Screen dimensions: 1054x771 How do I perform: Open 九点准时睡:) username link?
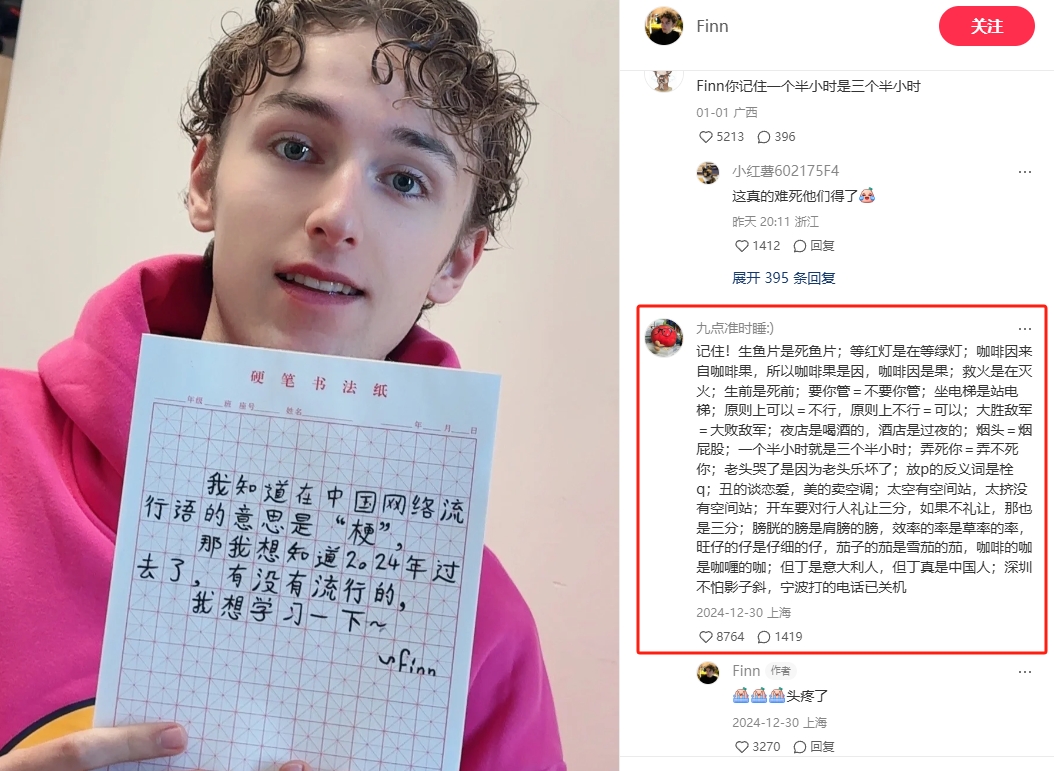point(734,328)
